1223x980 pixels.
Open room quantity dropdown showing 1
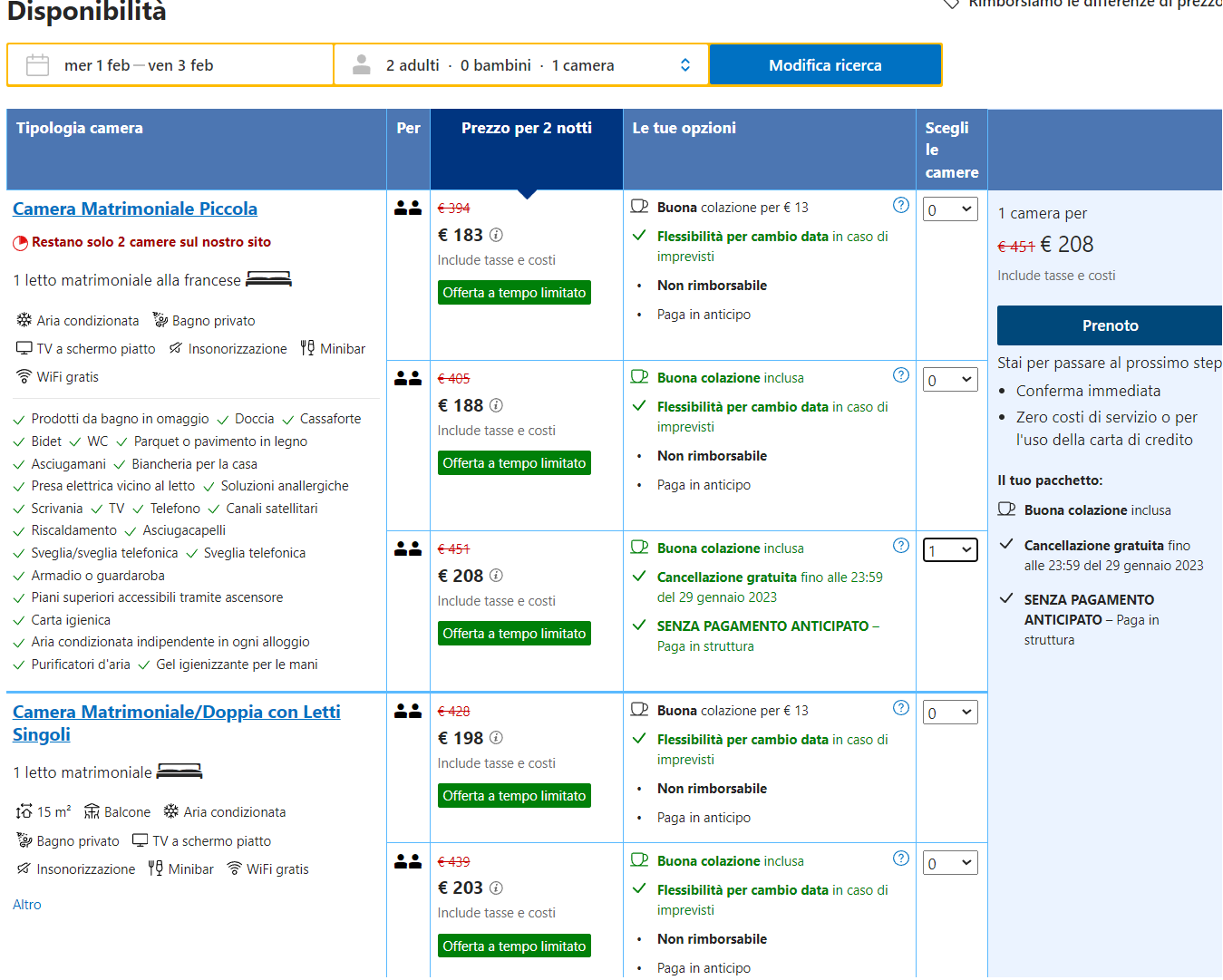click(950, 550)
